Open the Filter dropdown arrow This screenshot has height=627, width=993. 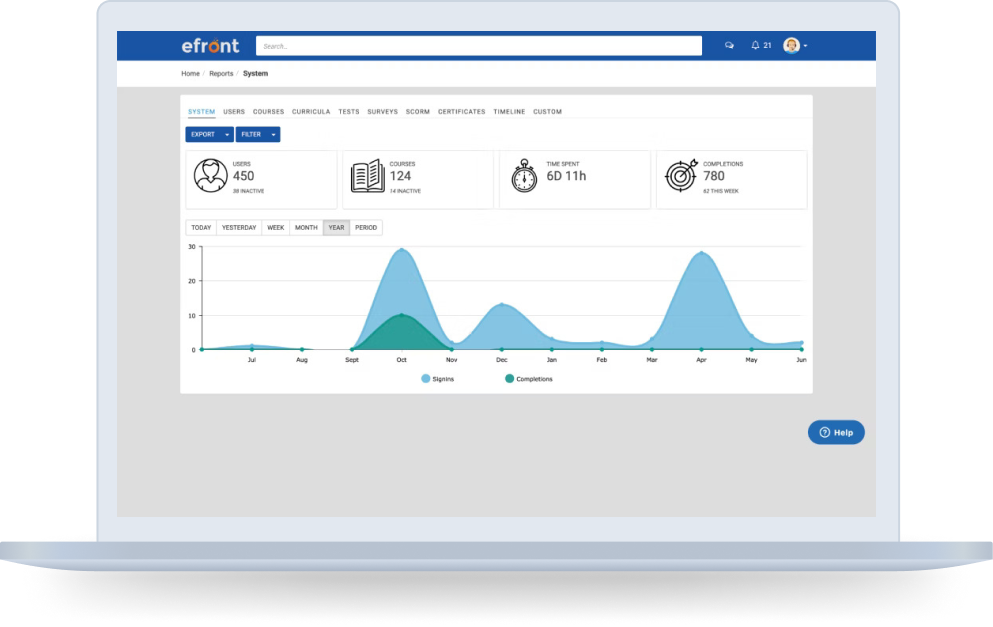point(275,134)
